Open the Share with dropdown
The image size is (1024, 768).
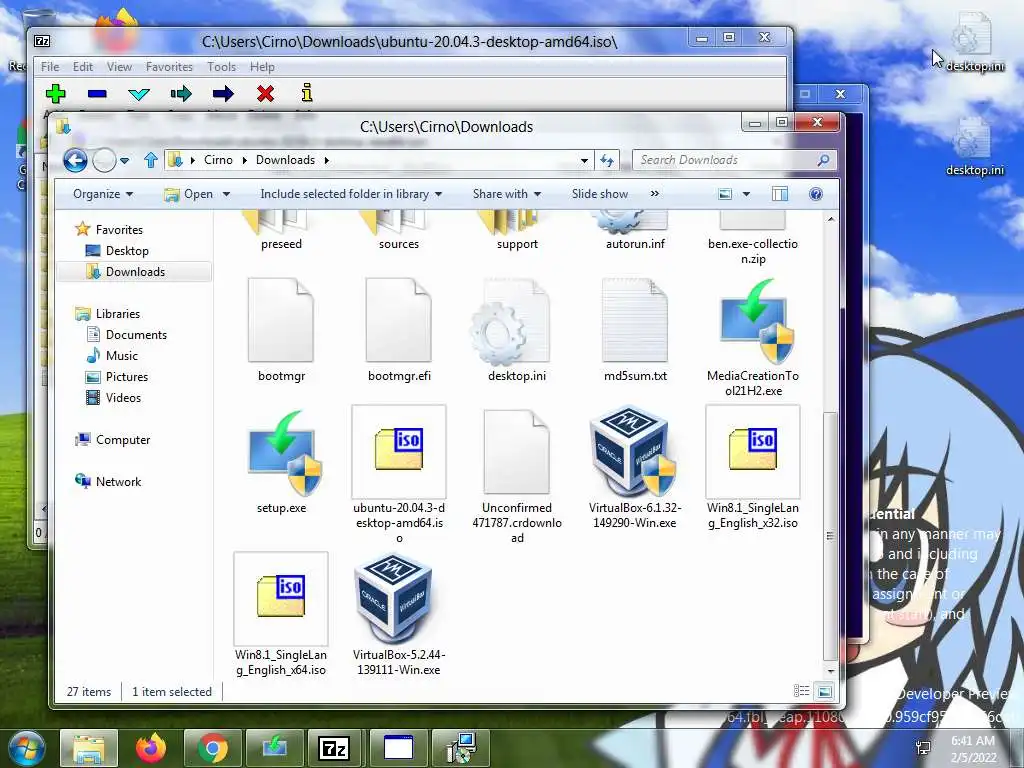(507, 194)
